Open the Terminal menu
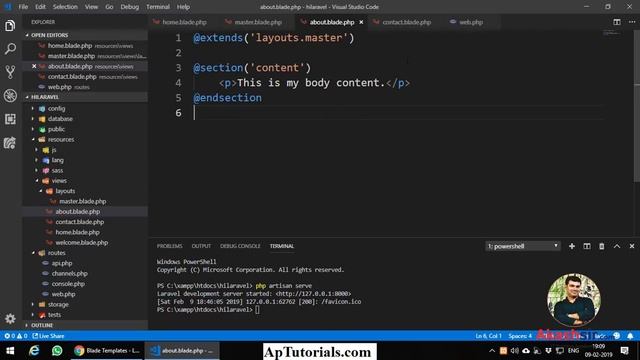 (x=158, y=7)
